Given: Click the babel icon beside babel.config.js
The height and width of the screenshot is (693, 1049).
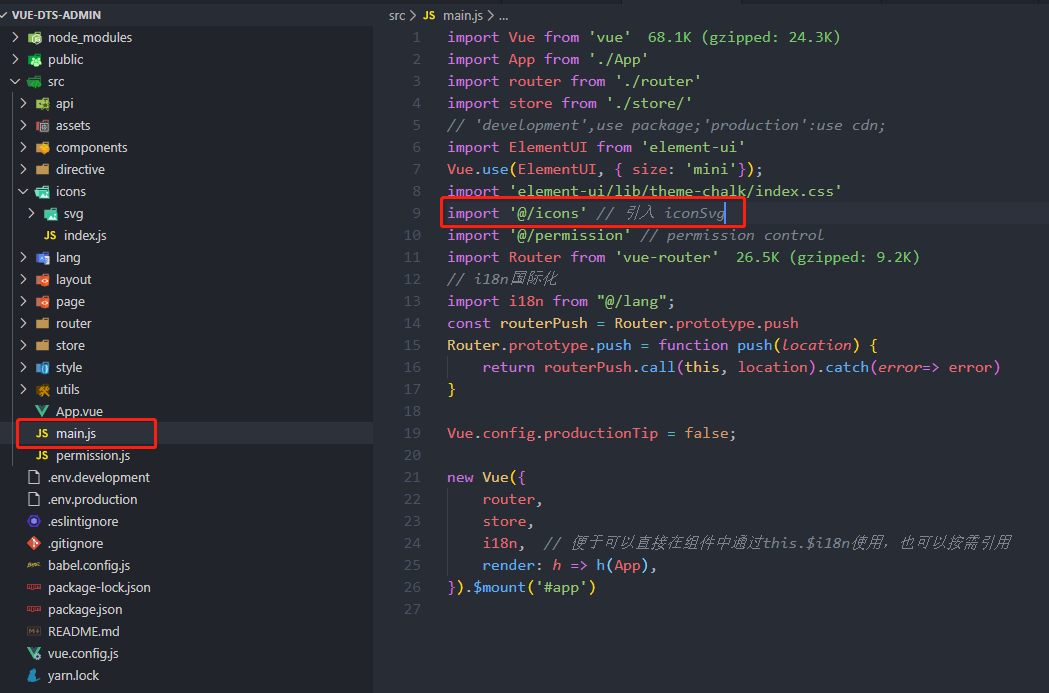Looking at the screenshot, I should pyautogui.click(x=34, y=566).
